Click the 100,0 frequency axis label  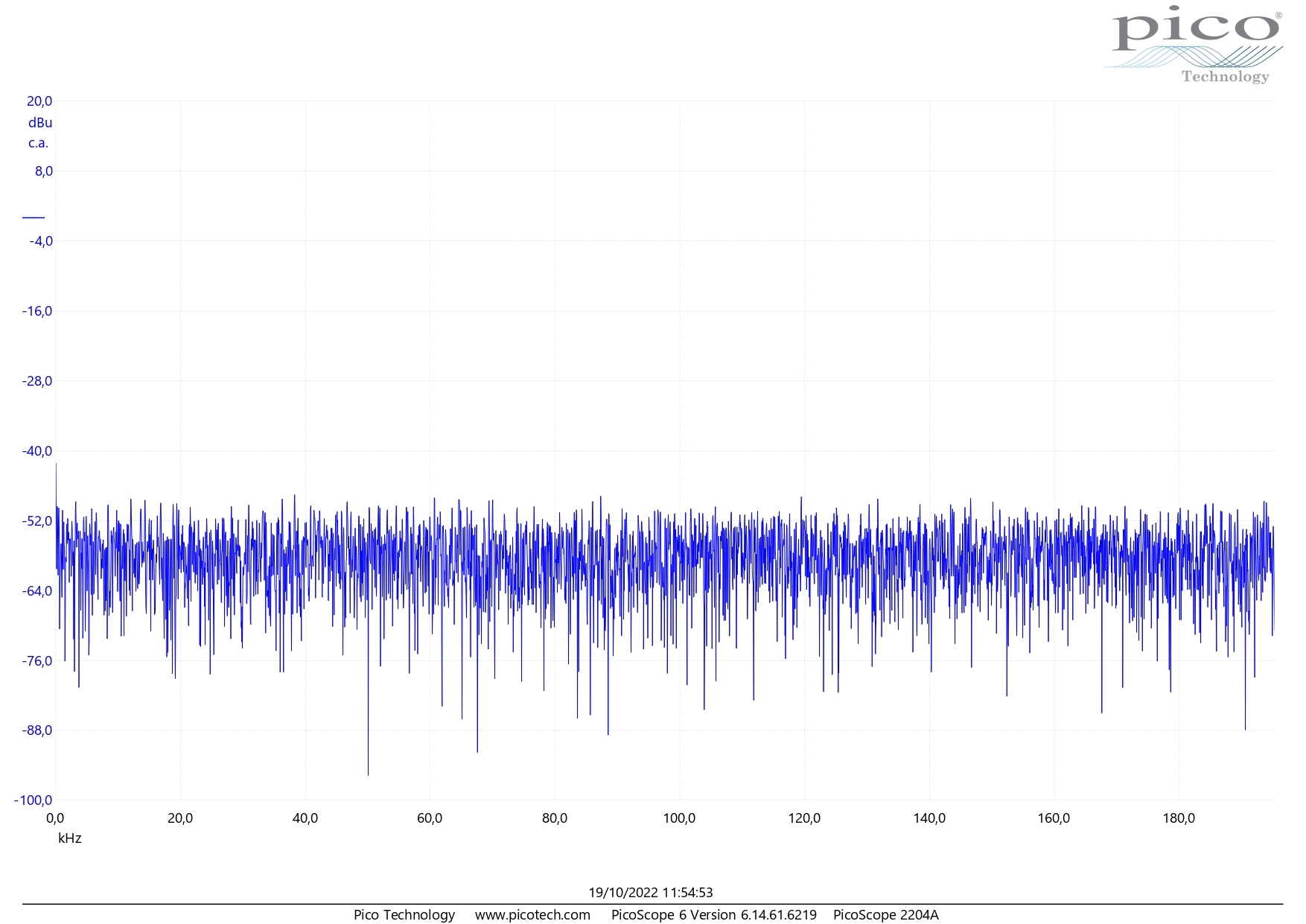[679, 818]
